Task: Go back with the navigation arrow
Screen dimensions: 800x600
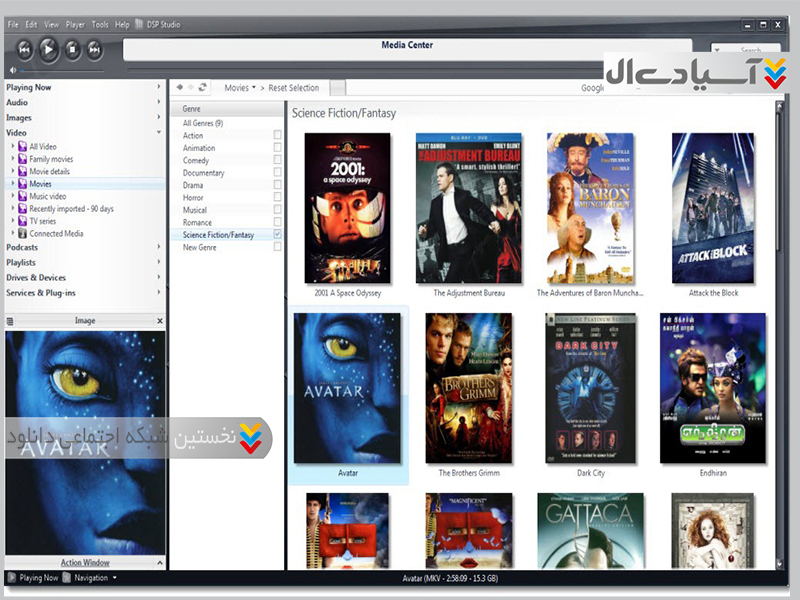Action: [179, 88]
